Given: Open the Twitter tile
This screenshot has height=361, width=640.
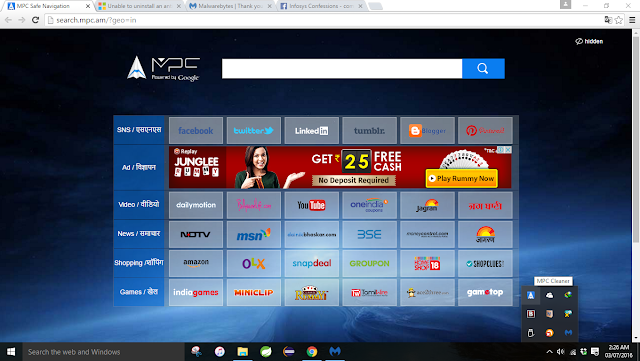Looking at the screenshot, I should 254,131.
